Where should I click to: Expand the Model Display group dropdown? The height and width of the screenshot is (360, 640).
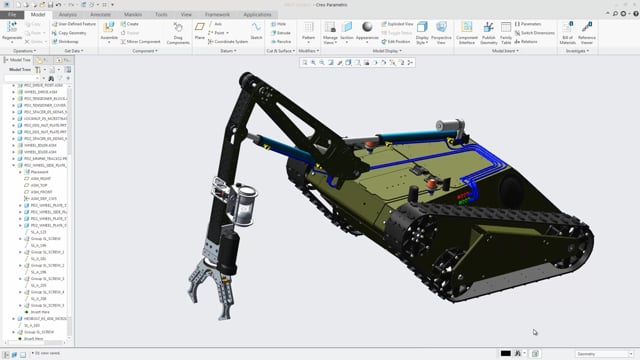pos(387,51)
